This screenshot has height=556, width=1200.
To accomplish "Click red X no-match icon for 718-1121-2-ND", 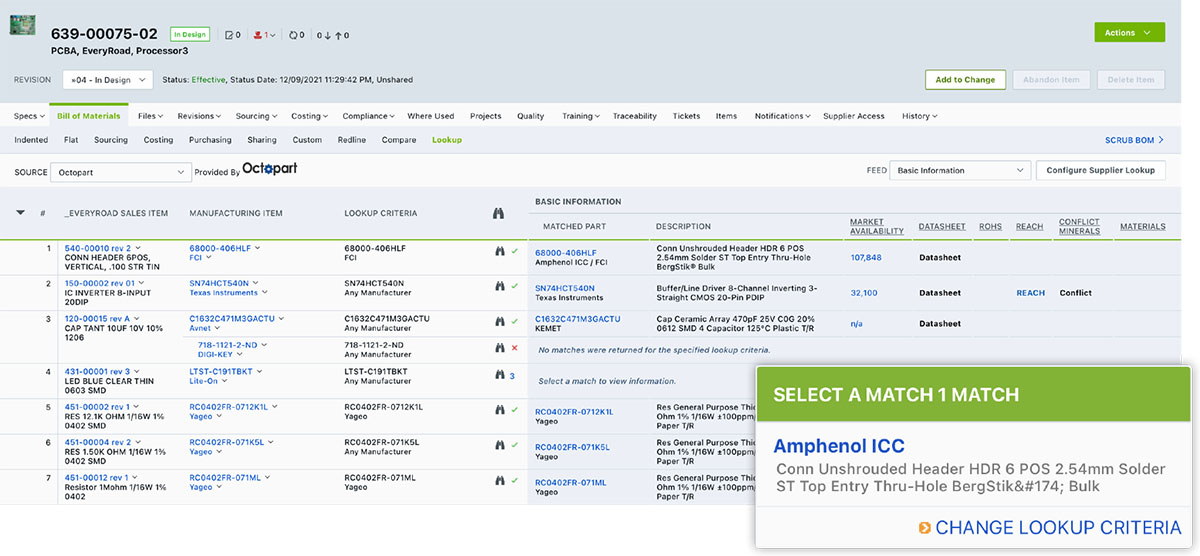I will [515, 347].
